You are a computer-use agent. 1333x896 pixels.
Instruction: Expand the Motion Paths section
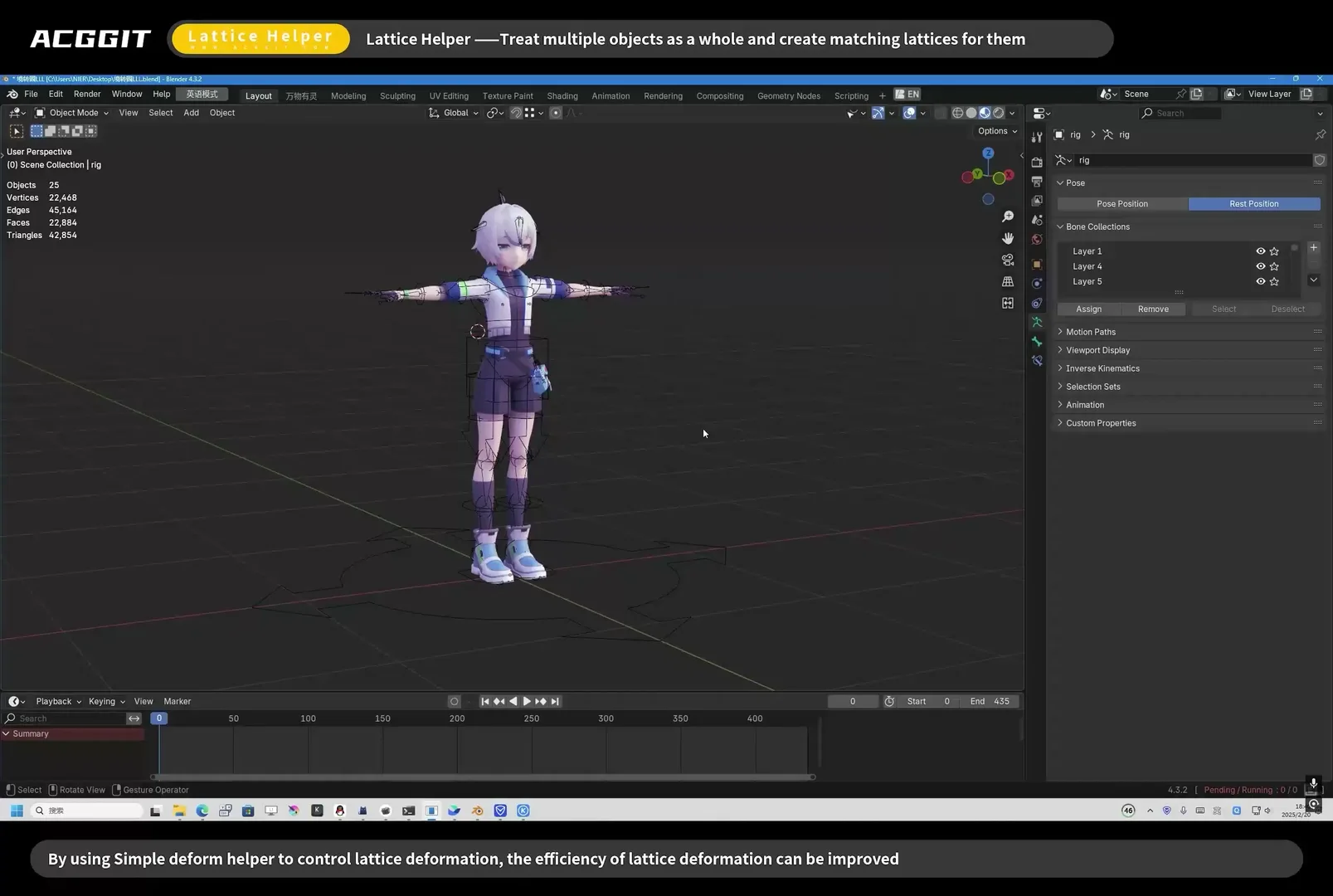click(1089, 331)
